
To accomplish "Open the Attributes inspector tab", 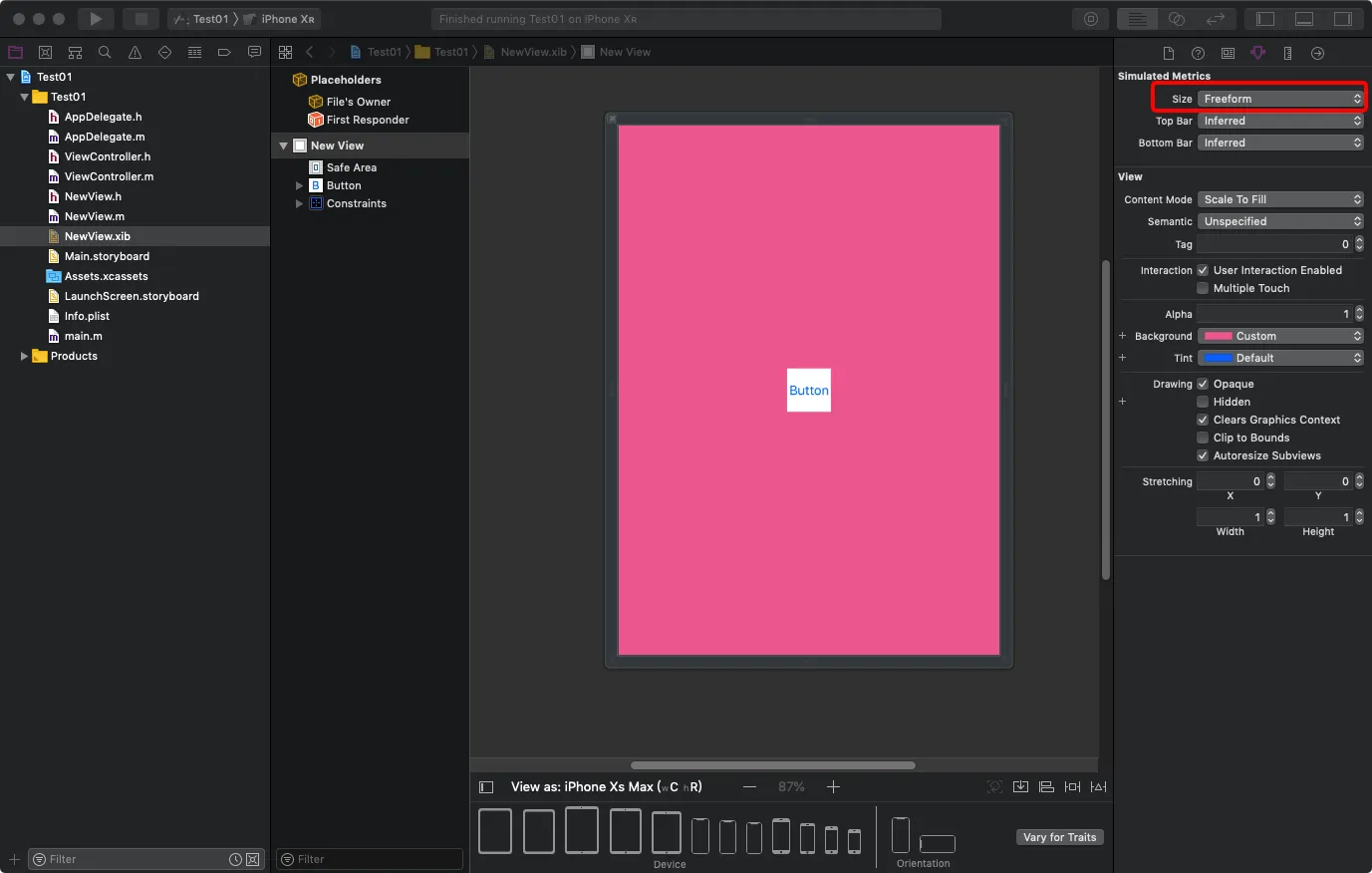I will click(x=1257, y=53).
